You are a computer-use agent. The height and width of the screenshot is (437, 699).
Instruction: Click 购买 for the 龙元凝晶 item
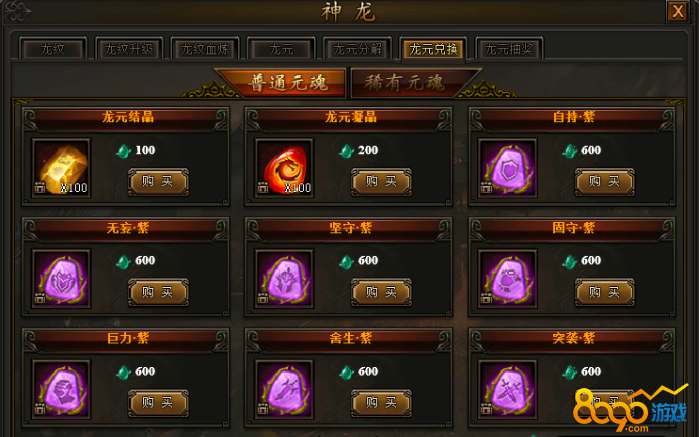point(381,181)
